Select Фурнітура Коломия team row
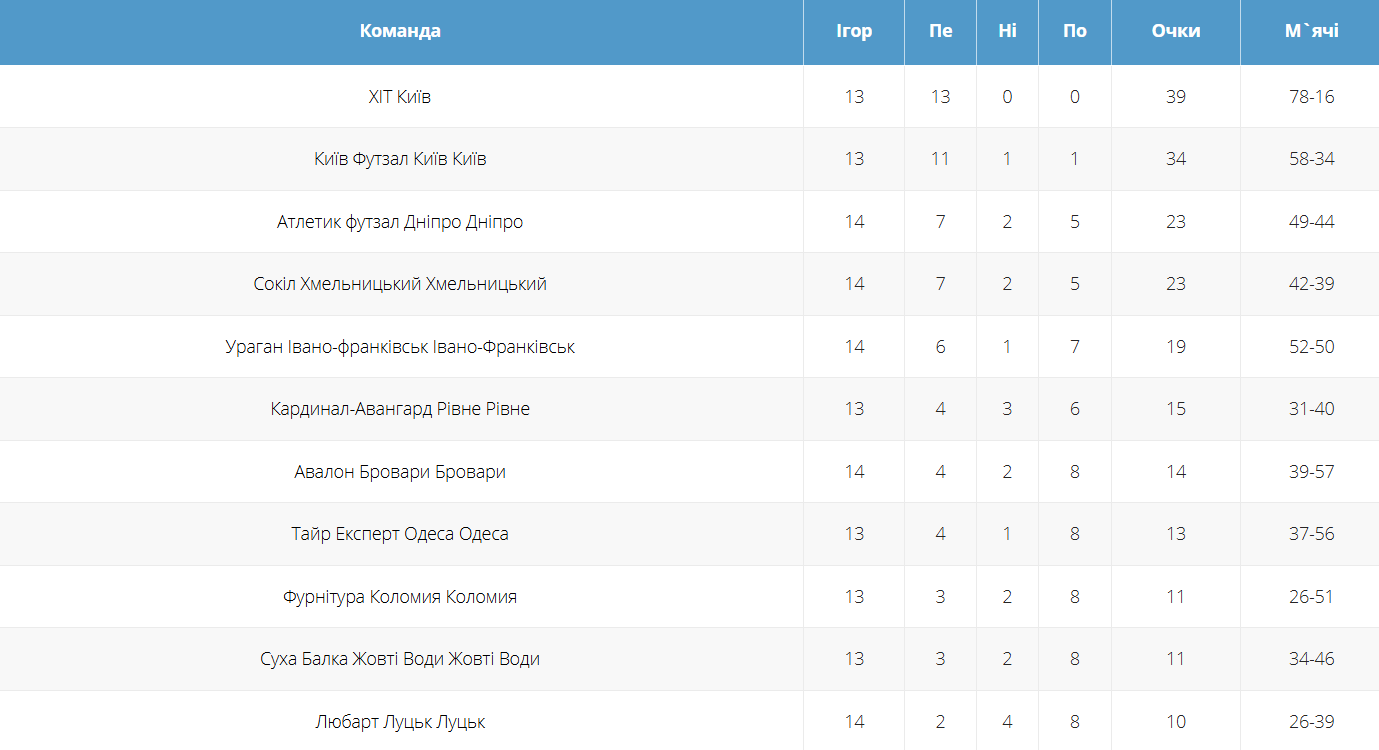 point(400,597)
